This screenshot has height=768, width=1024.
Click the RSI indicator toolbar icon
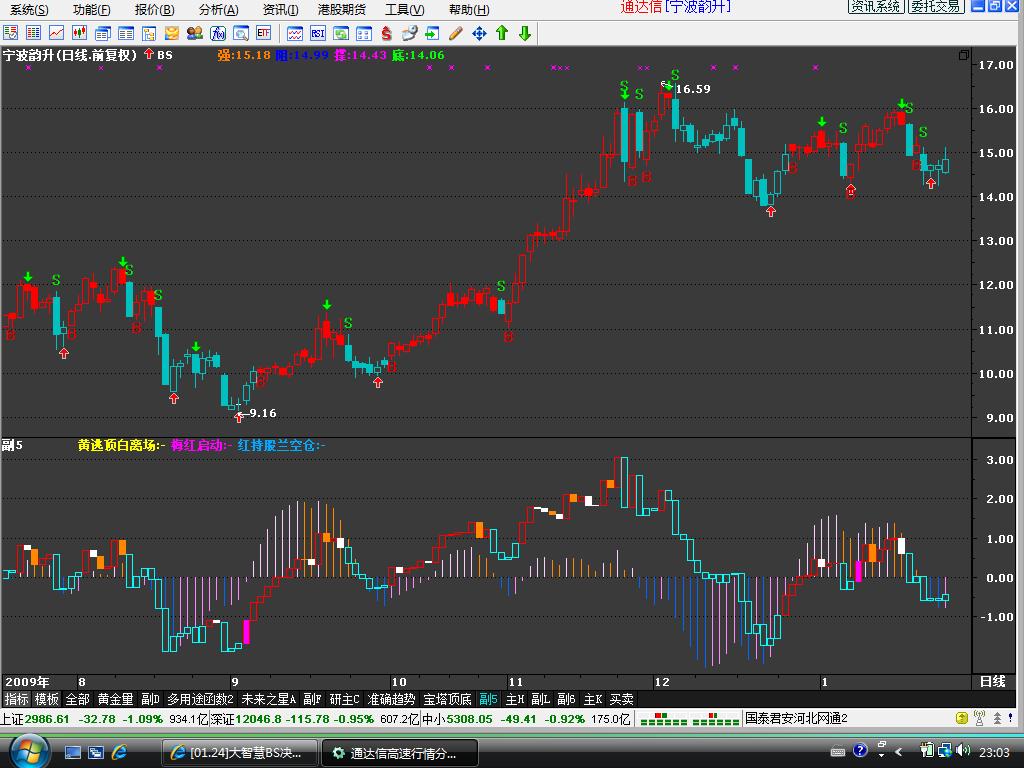(317, 34)
